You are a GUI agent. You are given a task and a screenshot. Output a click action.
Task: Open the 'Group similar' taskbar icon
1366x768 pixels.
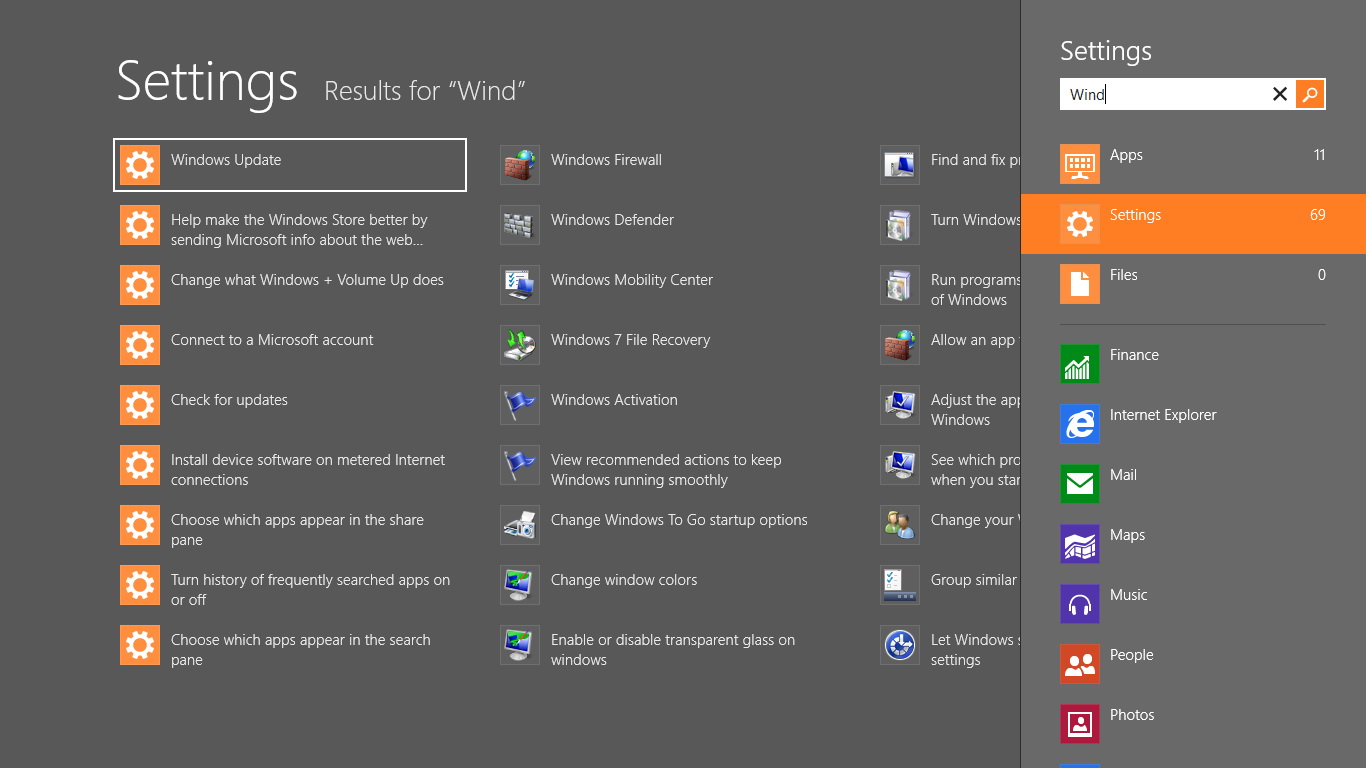[x=900, y=585]
